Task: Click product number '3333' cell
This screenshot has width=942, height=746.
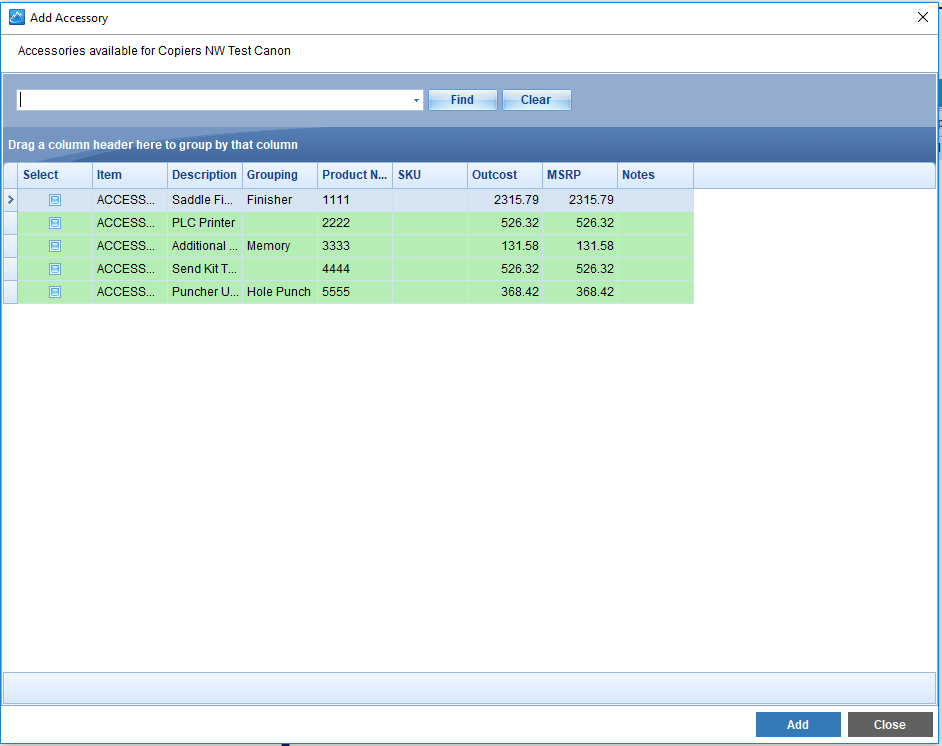Action: click(355, 246)
